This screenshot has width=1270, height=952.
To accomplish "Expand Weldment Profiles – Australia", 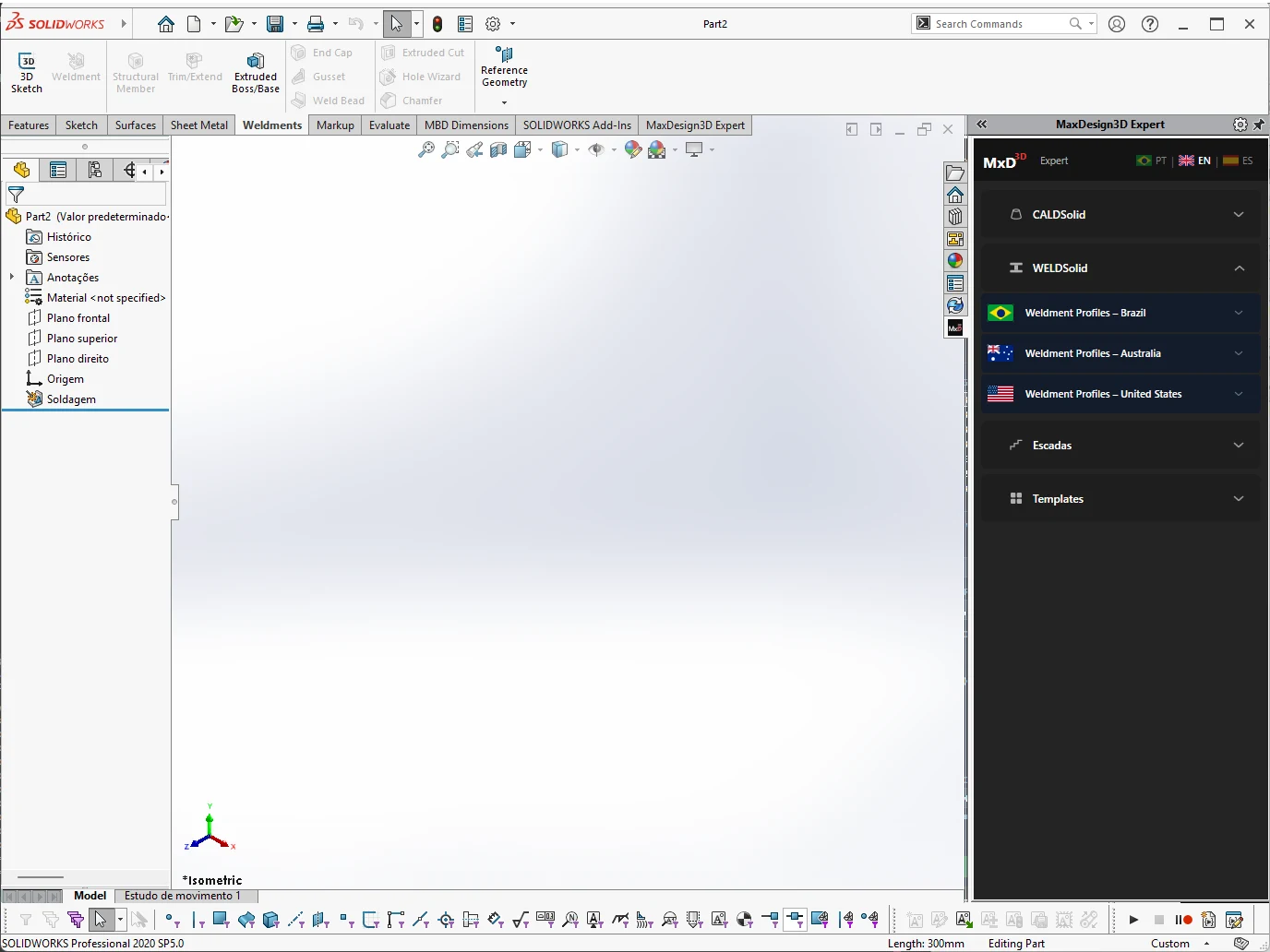I will (x=1120, y=353).
